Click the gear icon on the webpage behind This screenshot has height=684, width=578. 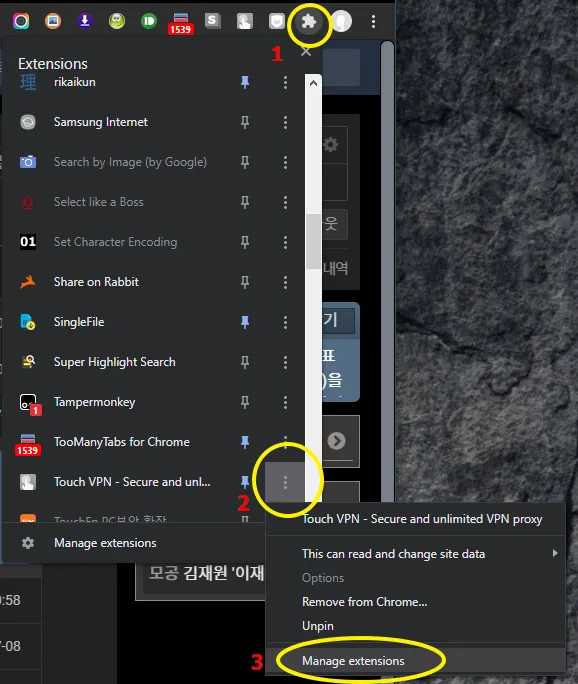(x=331, y=144)
